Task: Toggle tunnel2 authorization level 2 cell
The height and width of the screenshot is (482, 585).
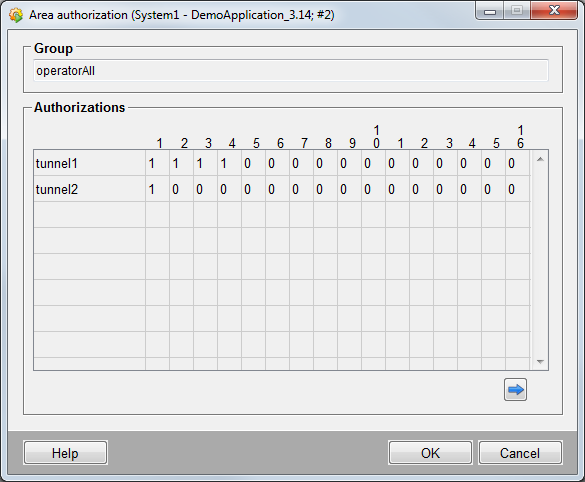Action: [x=181, y=189]
